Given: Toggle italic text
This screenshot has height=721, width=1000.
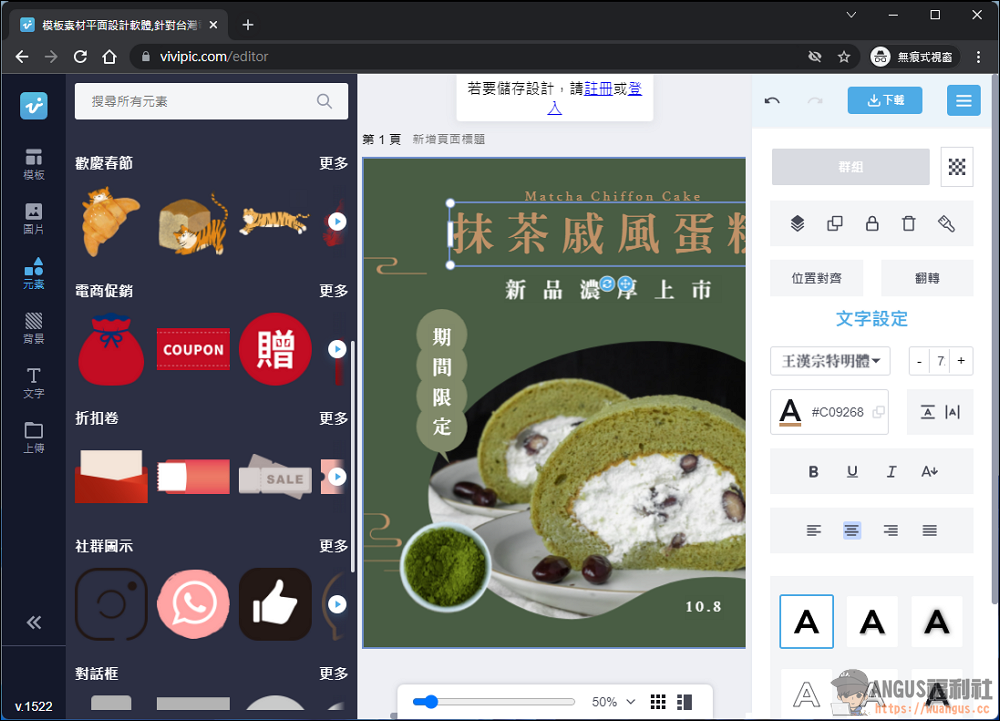Looking at the screenshot, I should [891, 472].
